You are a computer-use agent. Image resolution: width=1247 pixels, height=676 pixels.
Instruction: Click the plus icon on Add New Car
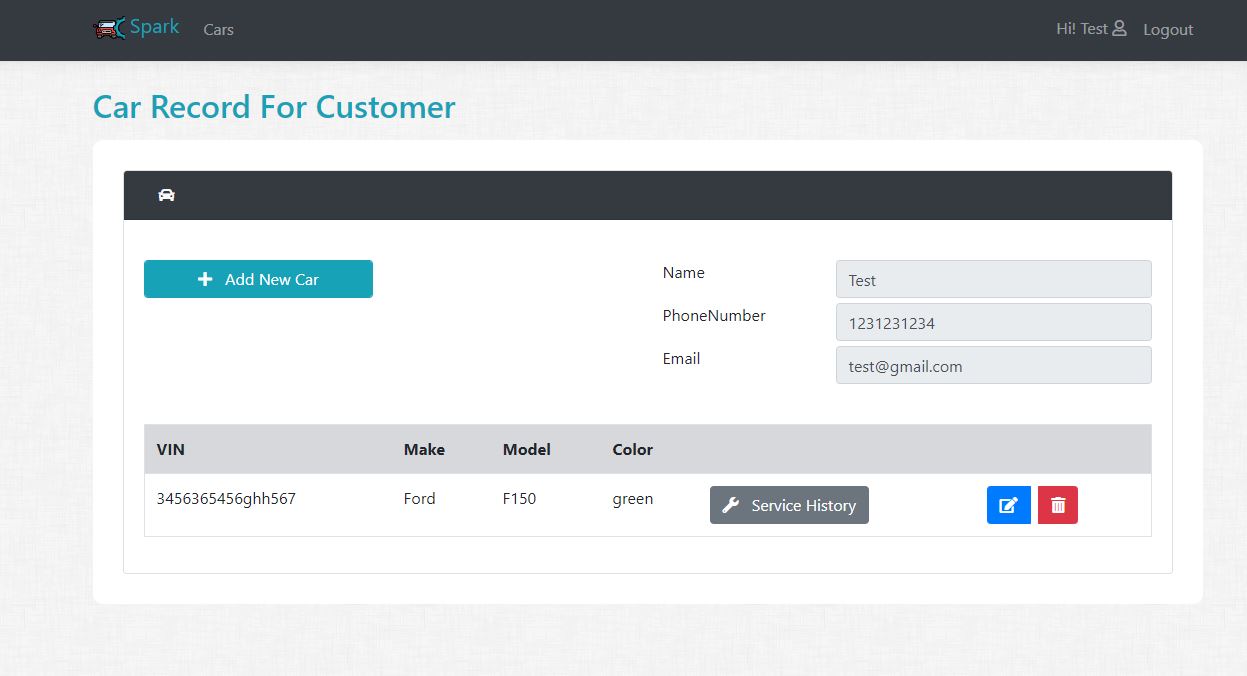click(x=205, y=279)
